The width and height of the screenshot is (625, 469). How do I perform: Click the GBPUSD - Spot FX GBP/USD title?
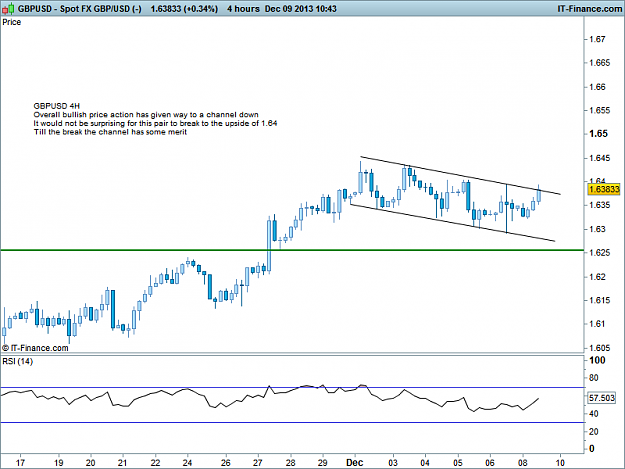[80, 9]
